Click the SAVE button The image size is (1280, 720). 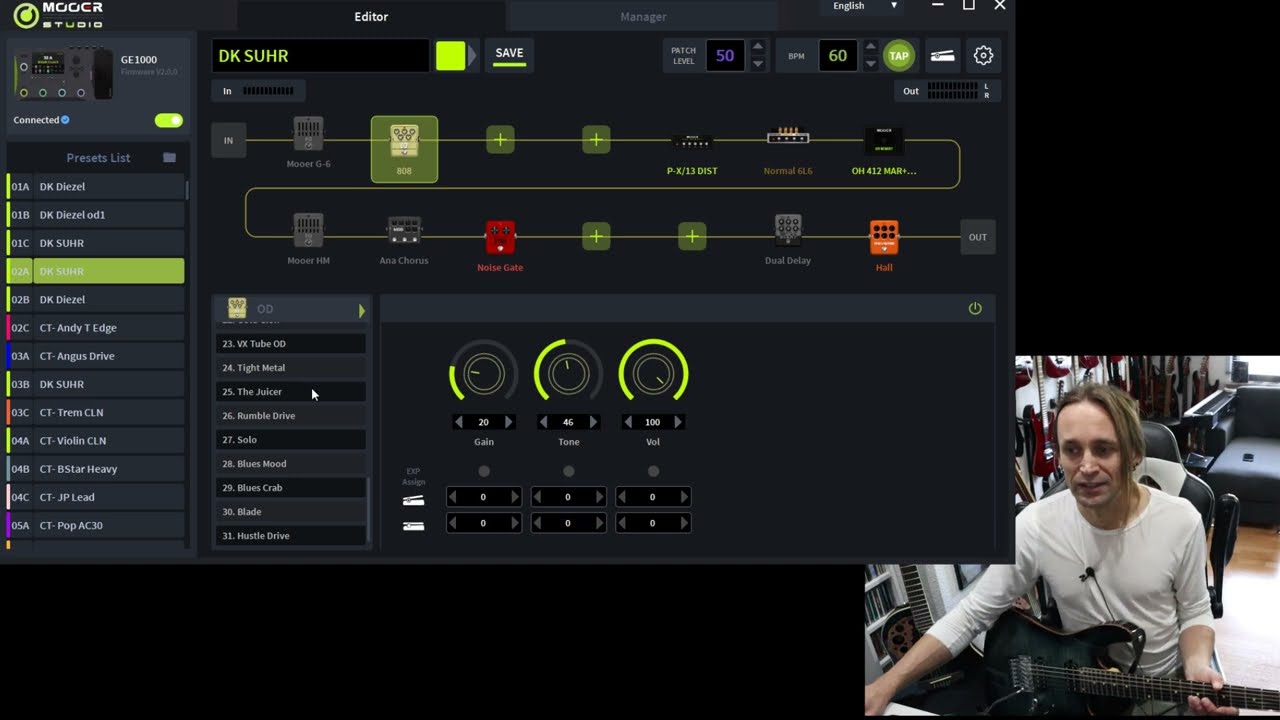(509, 55)
